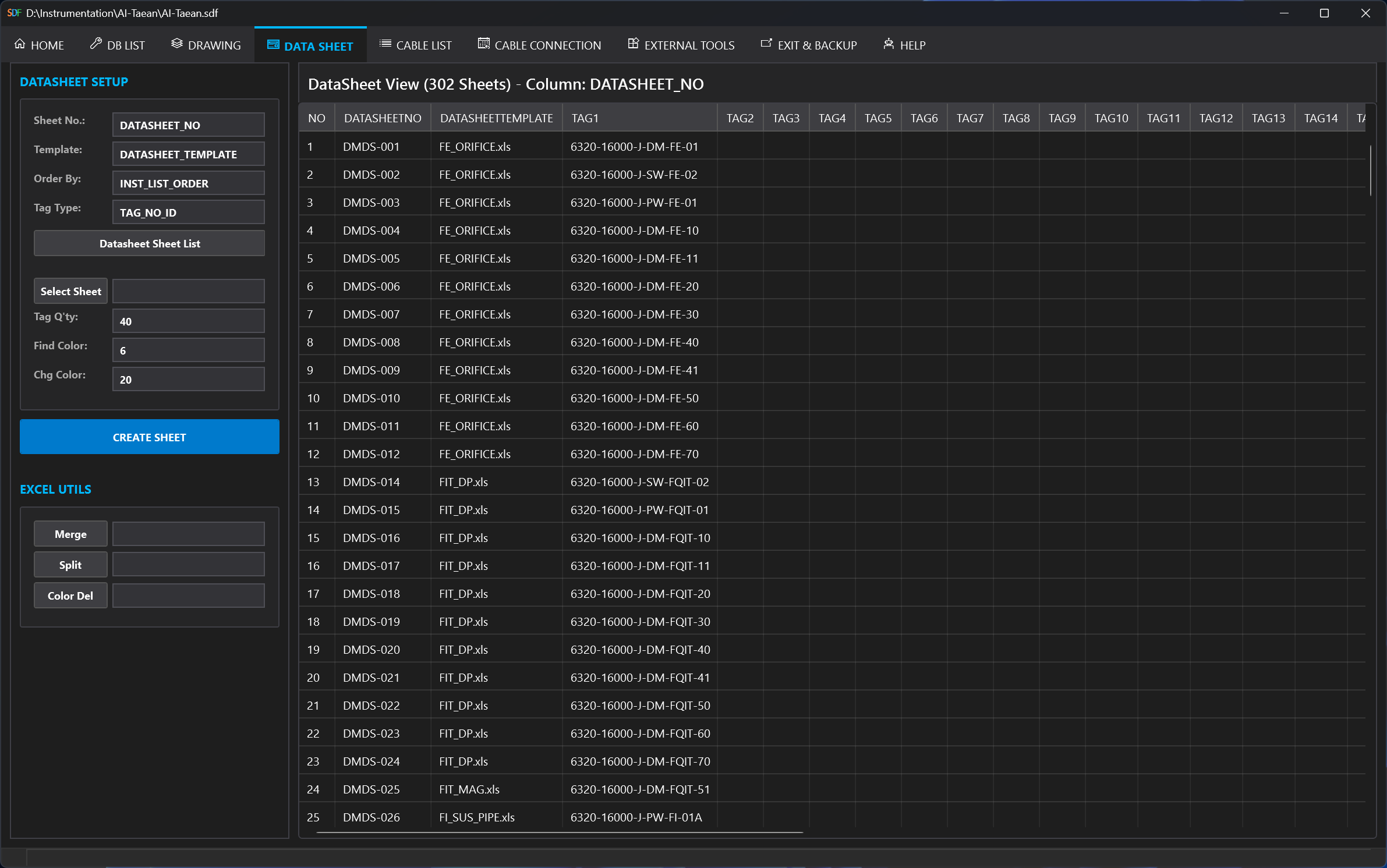This screenshot has width=1387, height=868.
Task: Focus the Tag Type field TAG_NO_ID
Action: click(189, 212)
